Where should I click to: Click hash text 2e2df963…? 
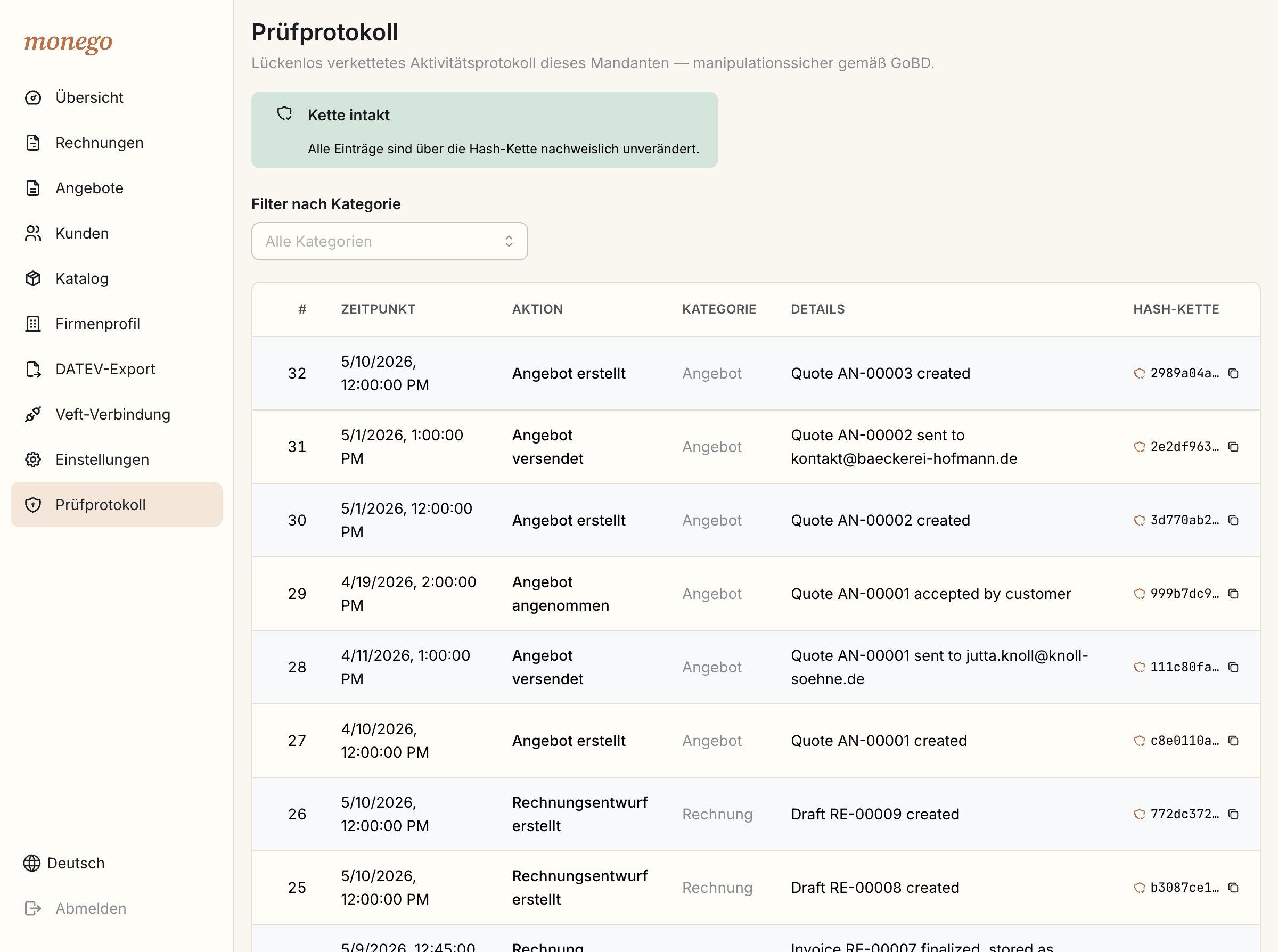(1185, 447)
